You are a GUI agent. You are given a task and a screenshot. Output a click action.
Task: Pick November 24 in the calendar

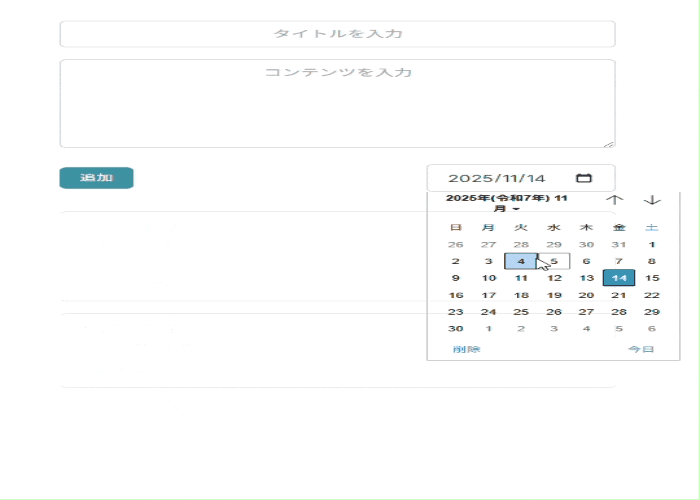point(488,312)
